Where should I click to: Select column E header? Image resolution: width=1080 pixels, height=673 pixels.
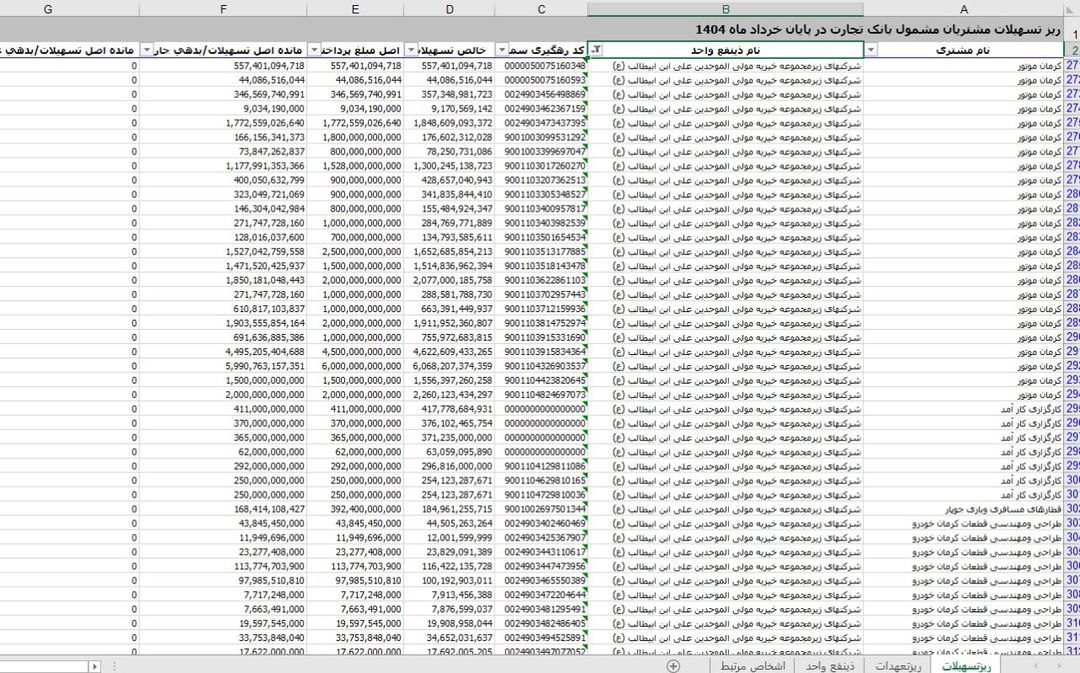[355, 9]
